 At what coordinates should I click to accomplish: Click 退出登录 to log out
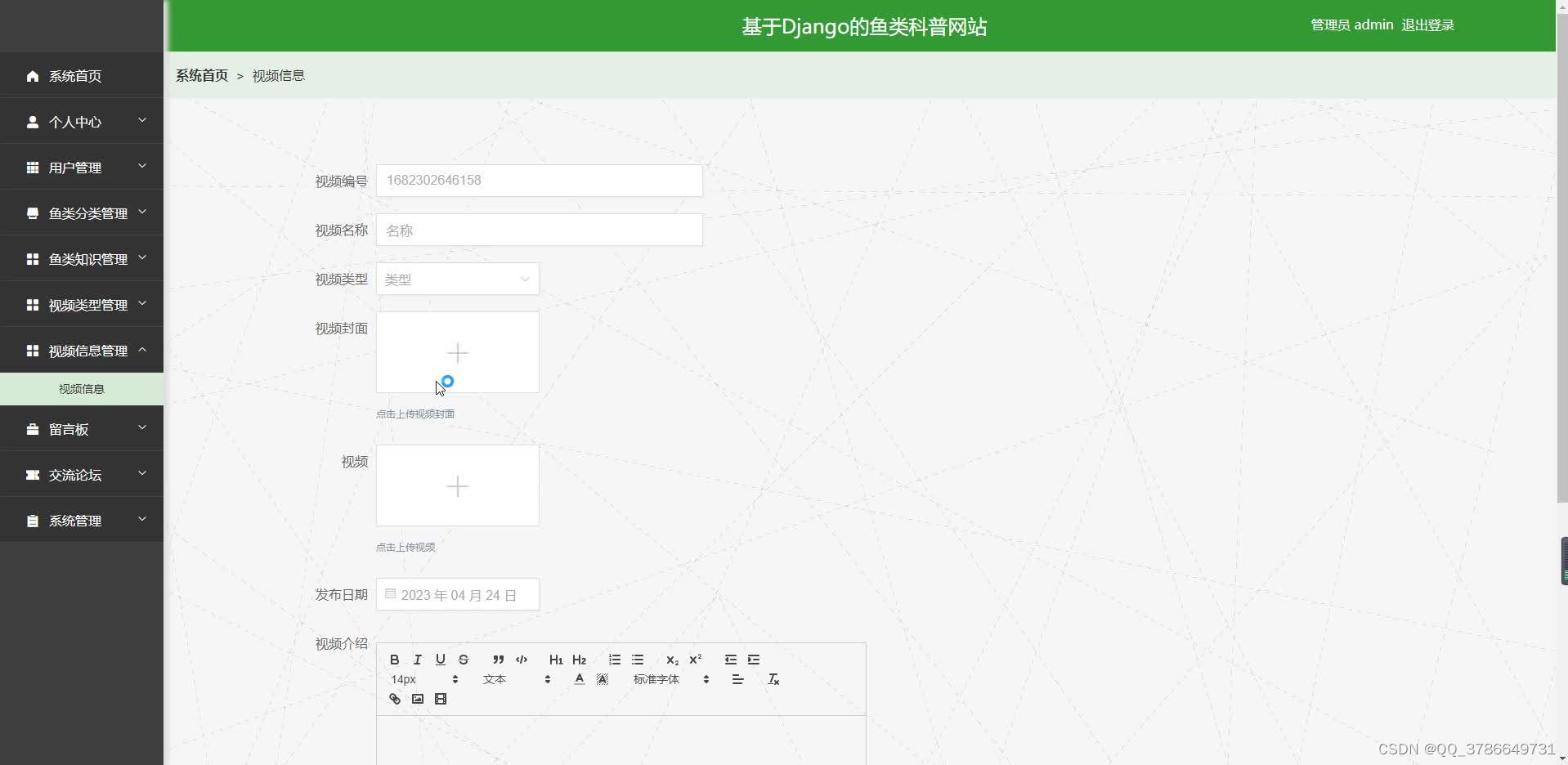pyautogui.click(x=1427, y=25)
